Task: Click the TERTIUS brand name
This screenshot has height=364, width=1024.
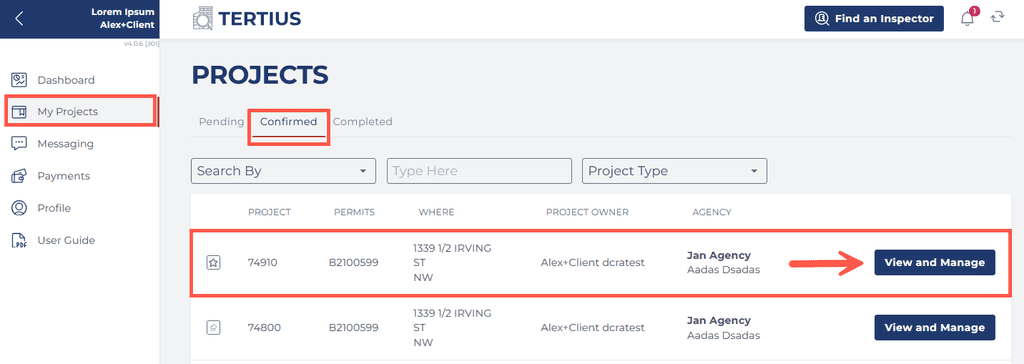Action: click(260, 19)
